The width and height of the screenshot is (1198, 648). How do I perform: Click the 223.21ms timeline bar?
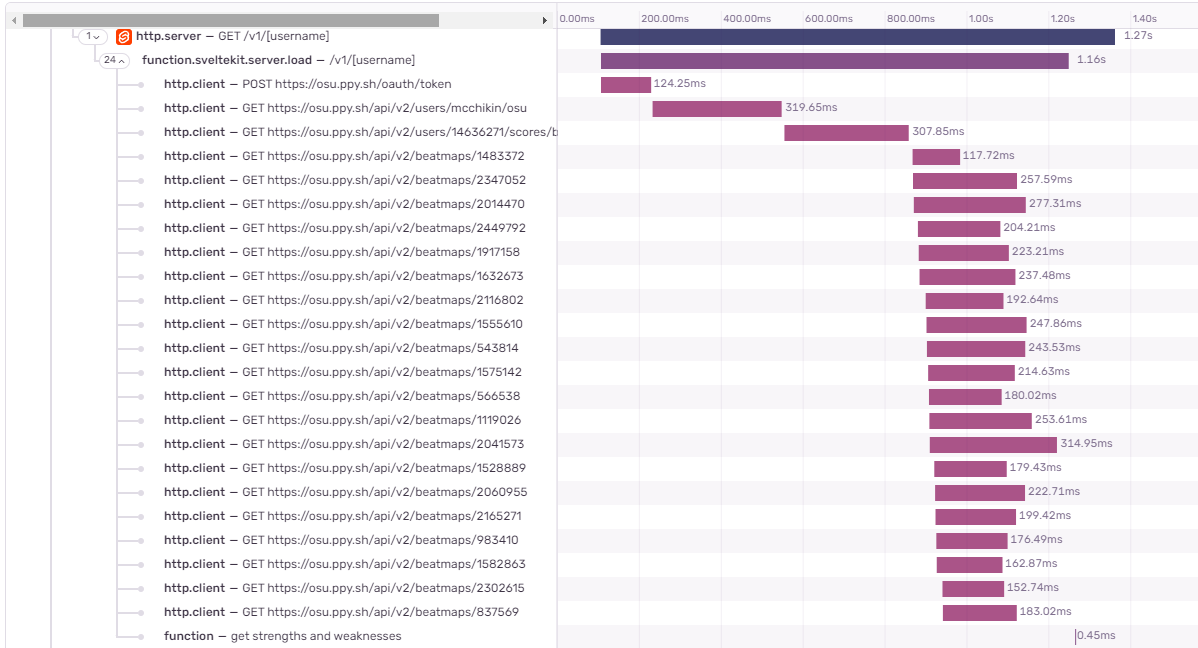(963, 252)
